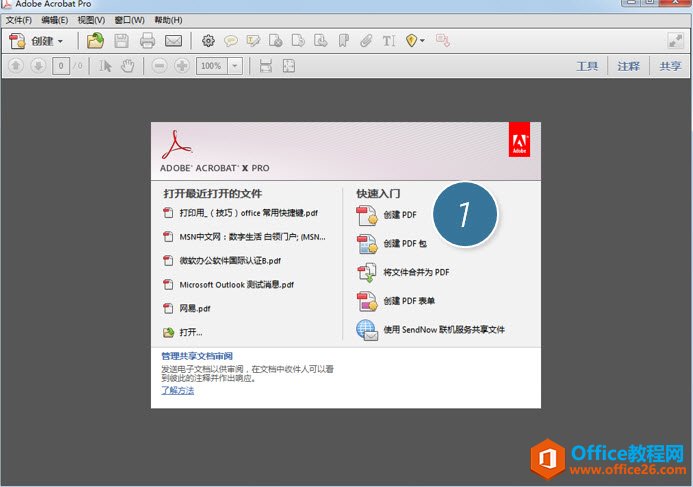Image resolution: width=693 pixels, height=487 pixels.
Task: Click the zoom in plus button
Action: pos(182,66)
